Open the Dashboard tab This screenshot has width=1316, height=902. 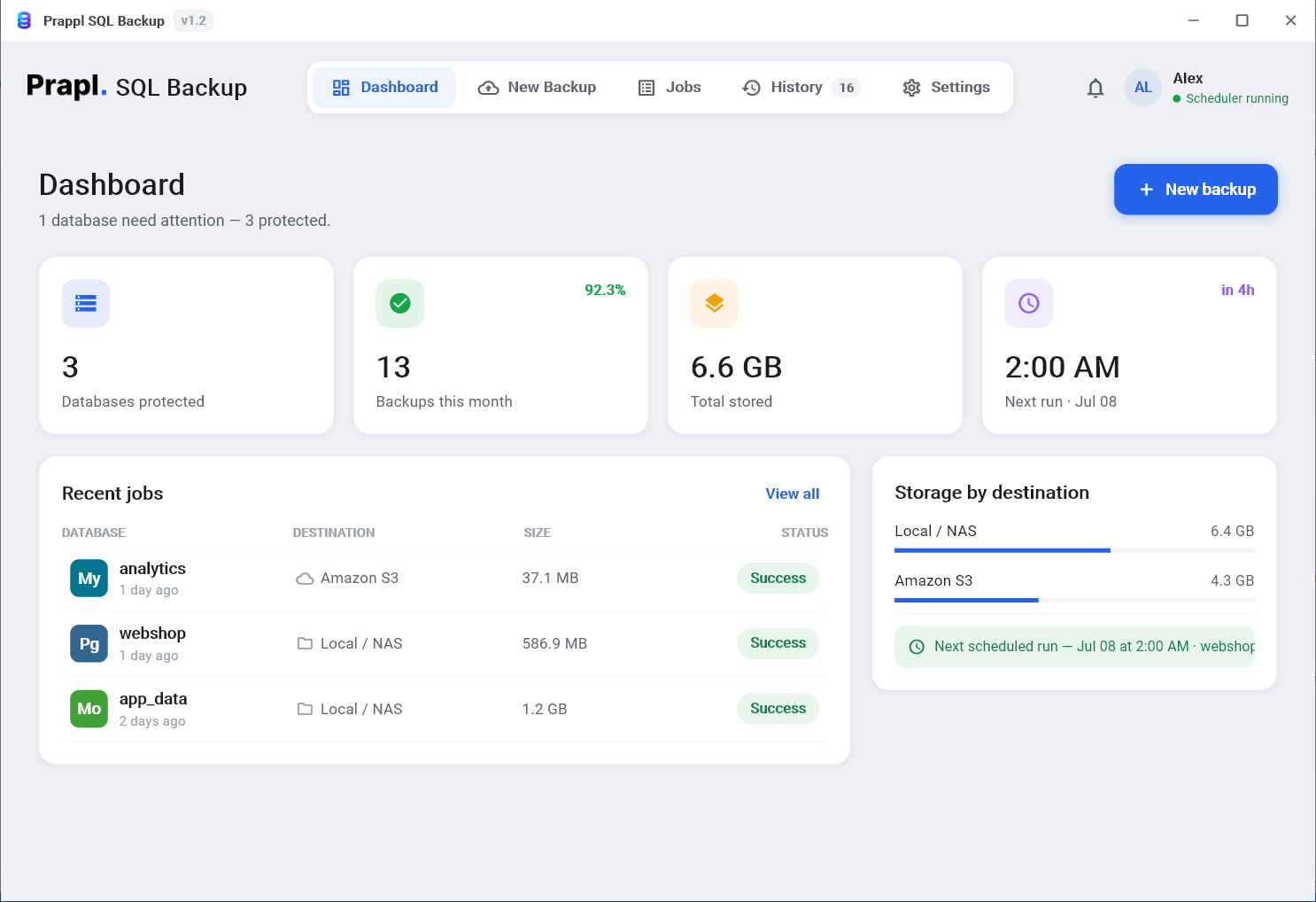click(384, 88)
